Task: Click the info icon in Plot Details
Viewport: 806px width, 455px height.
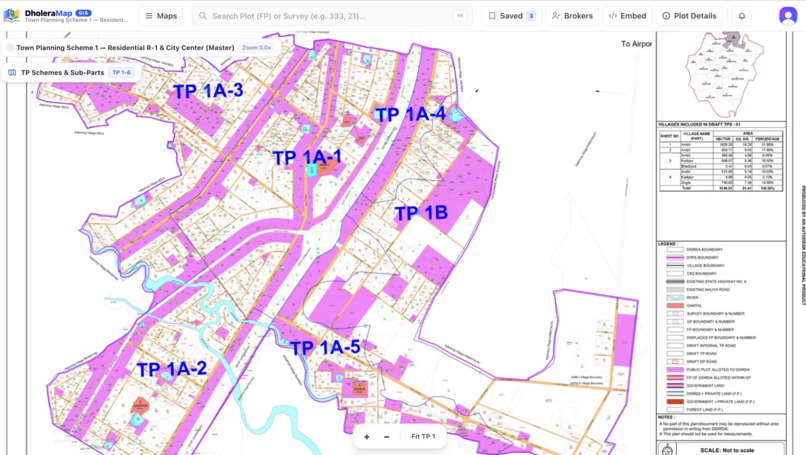Action: tap(666, 16)
